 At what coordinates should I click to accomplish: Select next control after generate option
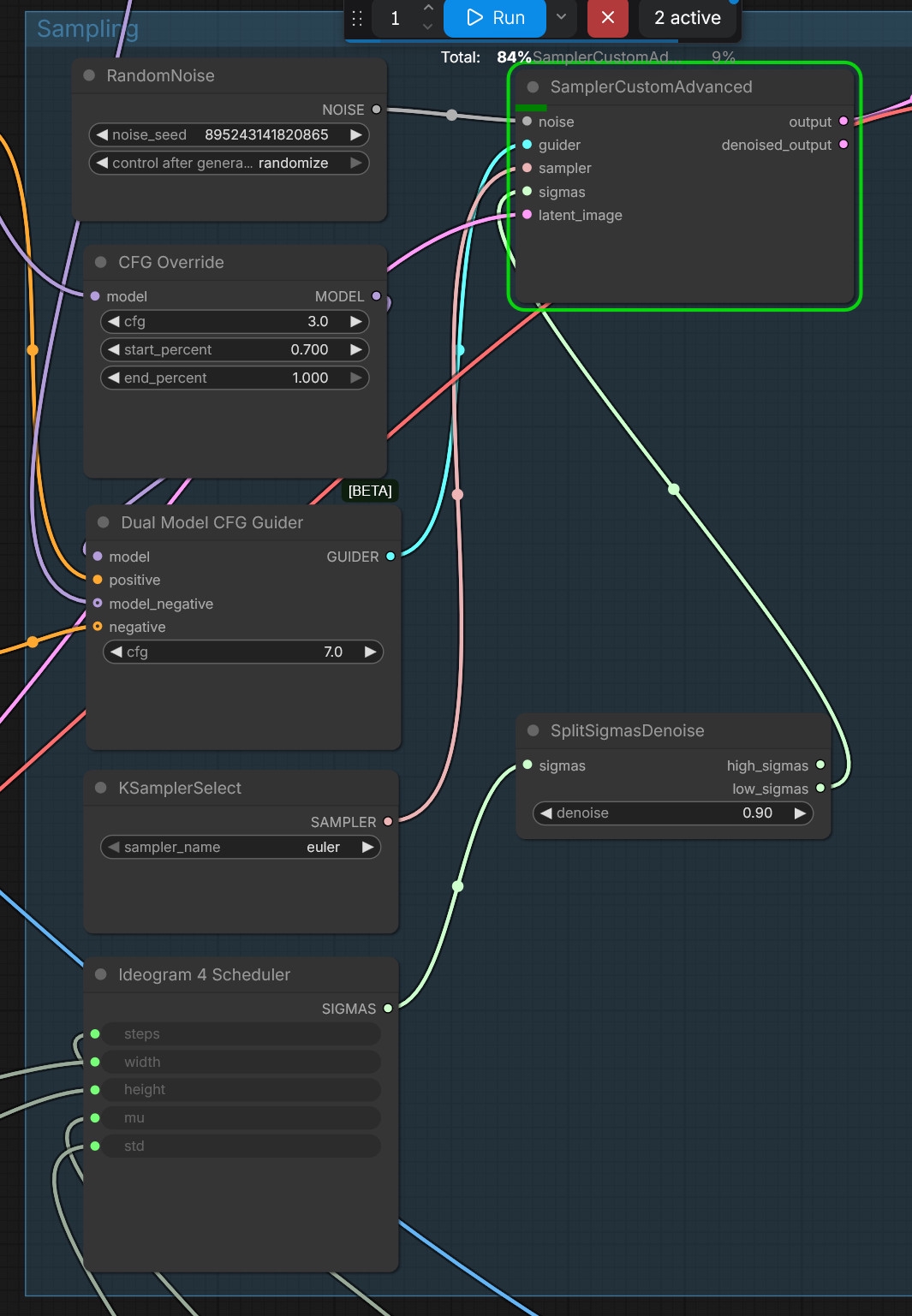[356, 163]
